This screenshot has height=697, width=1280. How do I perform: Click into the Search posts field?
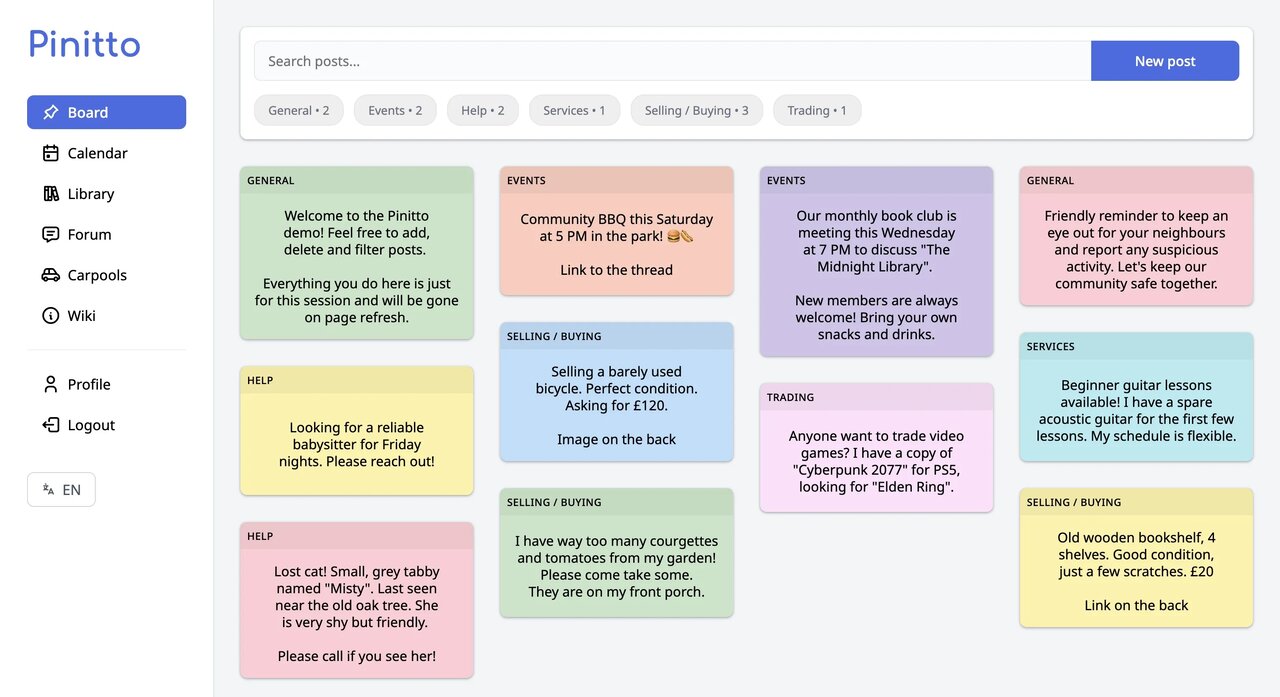(x=600, y=60)
